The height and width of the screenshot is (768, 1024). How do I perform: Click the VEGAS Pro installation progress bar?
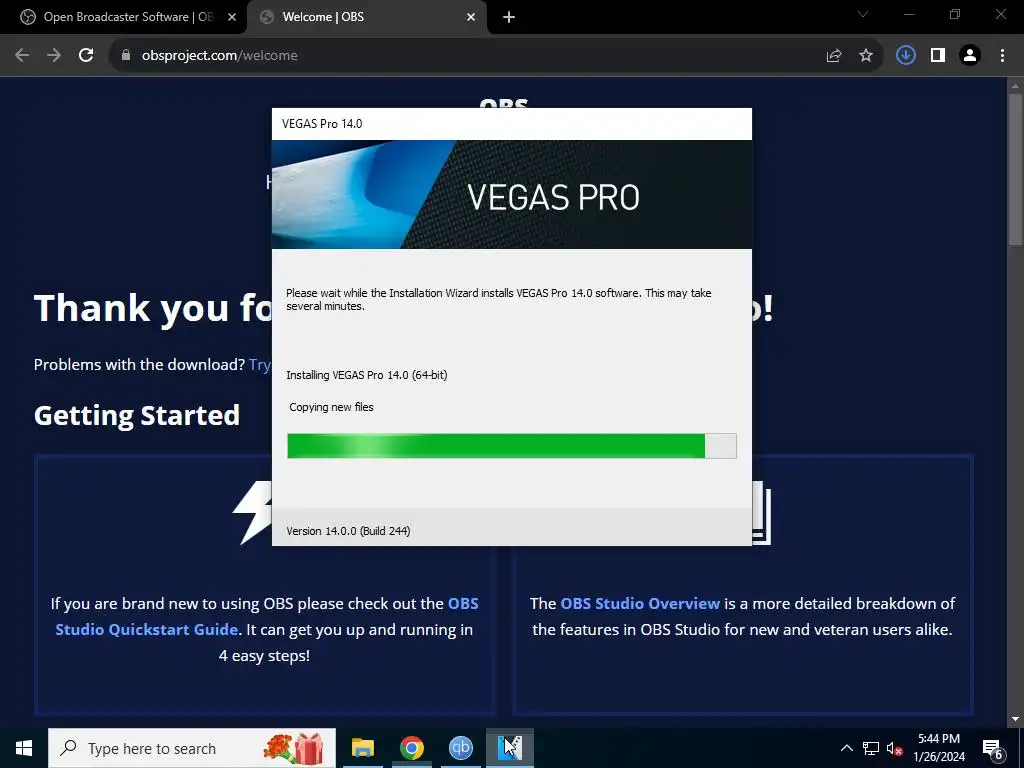click(512, 446)
